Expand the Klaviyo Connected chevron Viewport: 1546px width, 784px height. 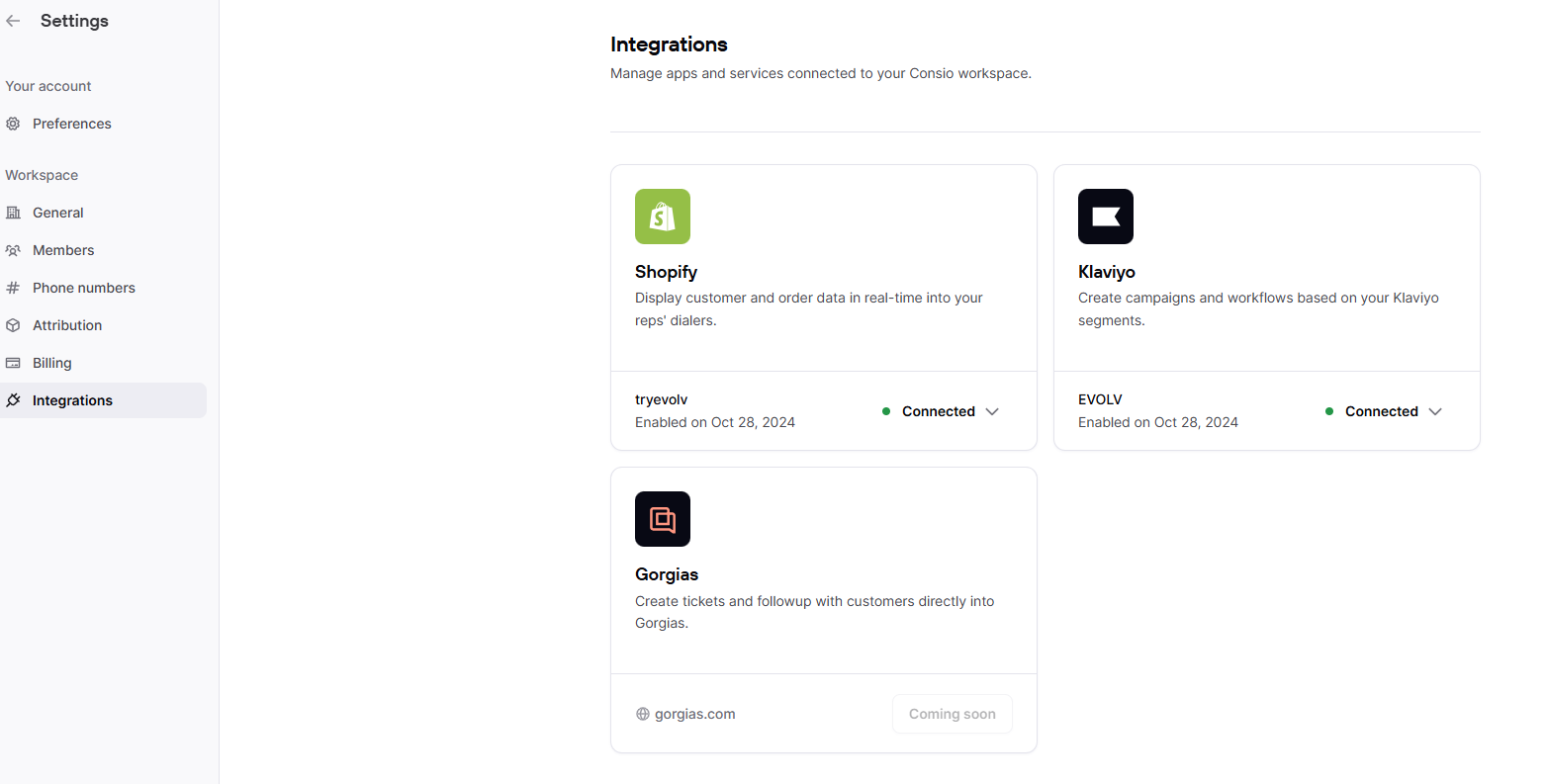(1435, 411)
